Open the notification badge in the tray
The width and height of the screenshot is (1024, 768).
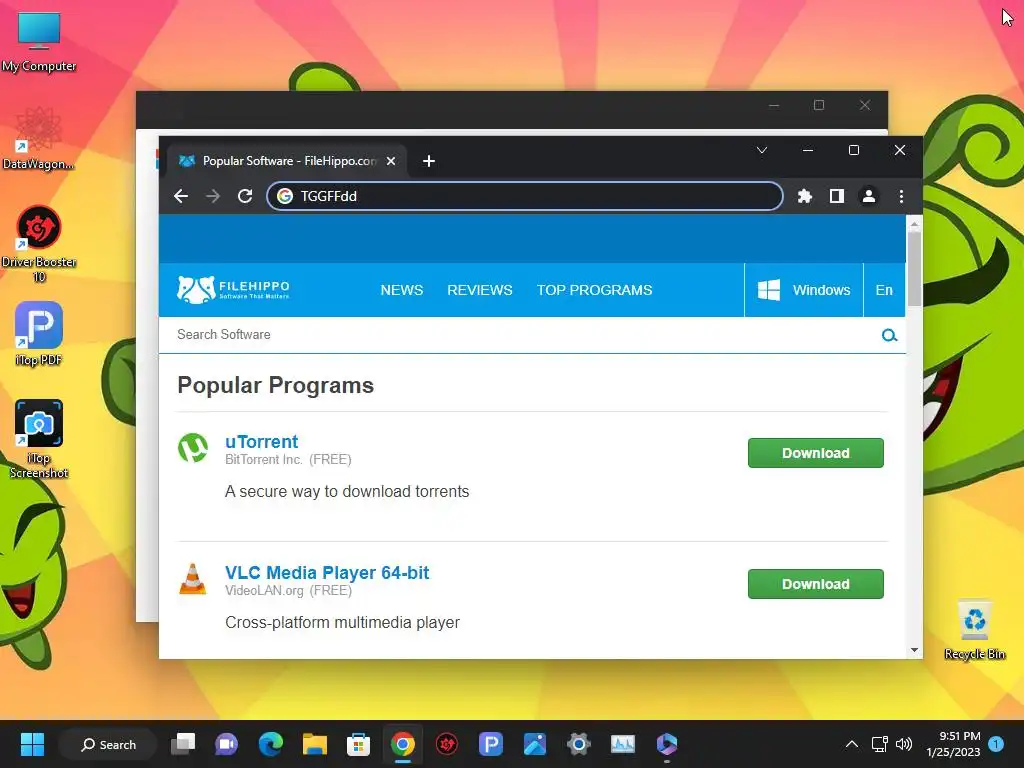(x=996, y=744)
